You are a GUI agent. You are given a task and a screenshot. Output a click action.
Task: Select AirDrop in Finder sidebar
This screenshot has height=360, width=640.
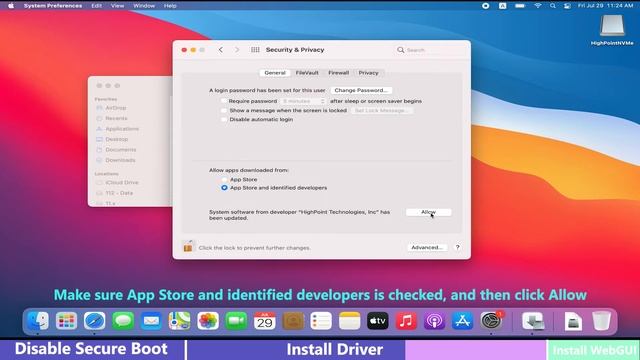[116, 108]
